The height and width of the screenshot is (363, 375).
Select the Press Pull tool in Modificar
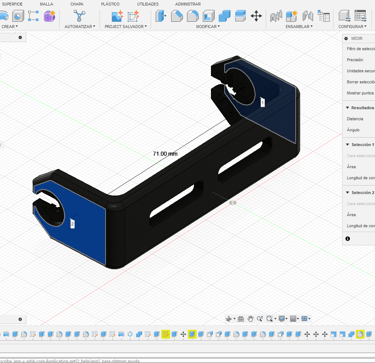coord(161,16)
